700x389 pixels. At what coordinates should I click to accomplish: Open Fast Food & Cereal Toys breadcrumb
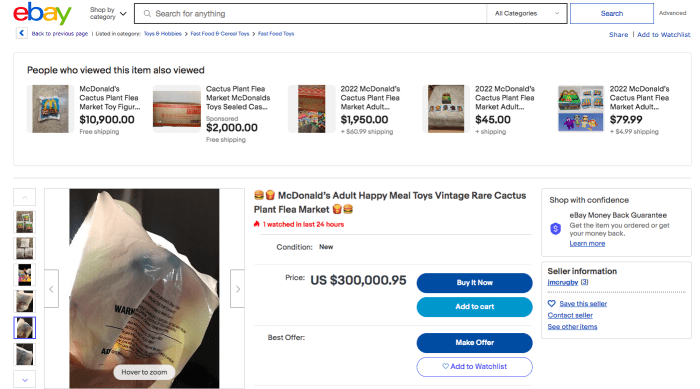(220, 33)
